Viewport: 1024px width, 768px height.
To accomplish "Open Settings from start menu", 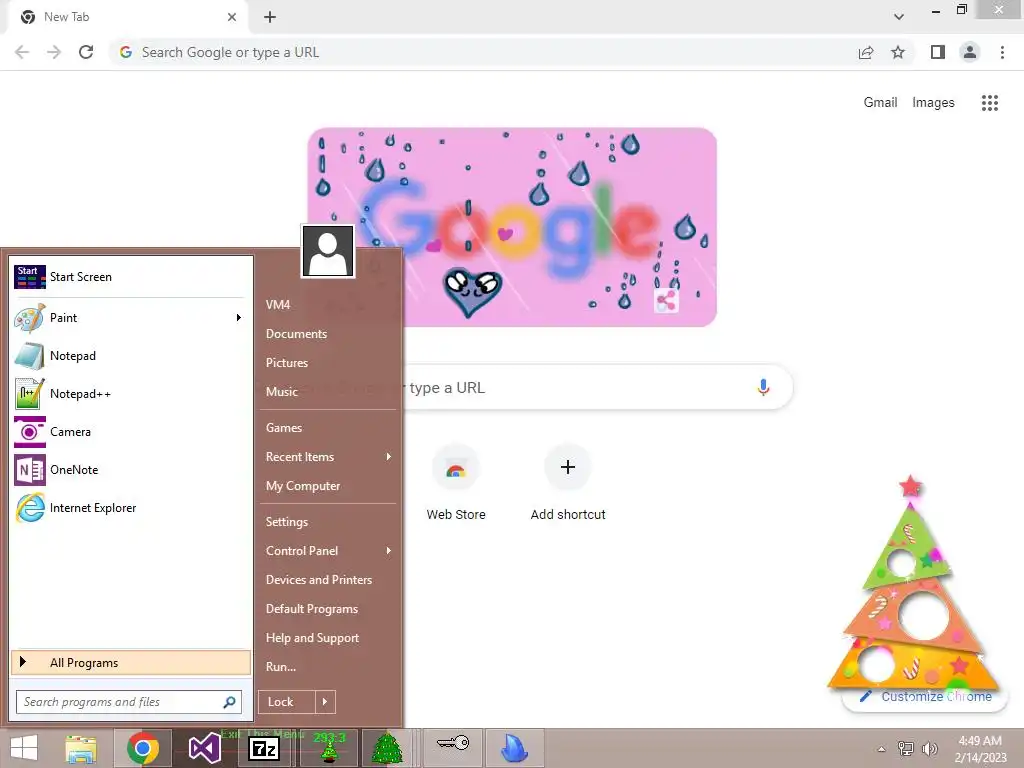I will click(287, 522).
